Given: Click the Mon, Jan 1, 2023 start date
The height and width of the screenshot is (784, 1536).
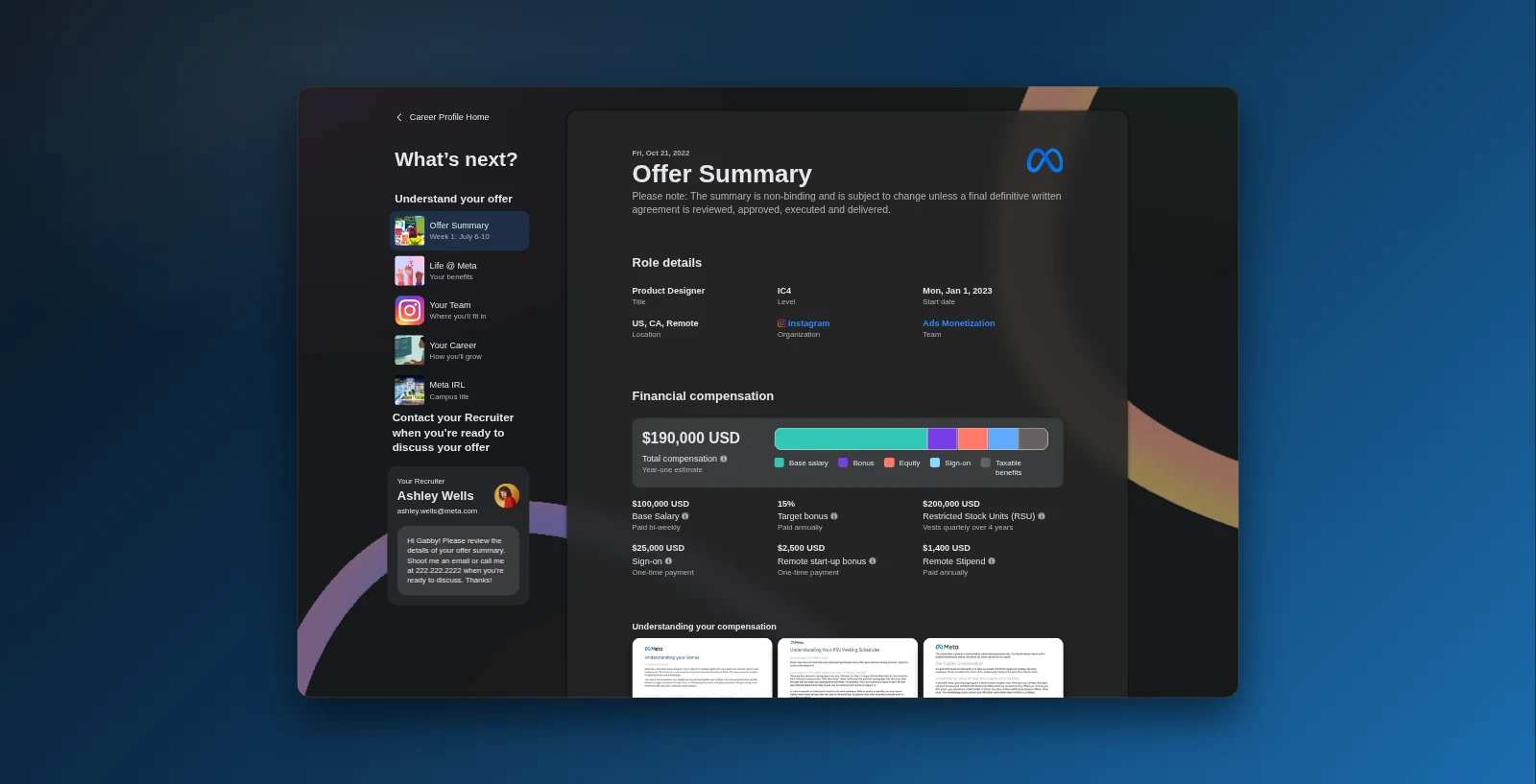Looking at the screenshot, I should click(x=957, y=291).
